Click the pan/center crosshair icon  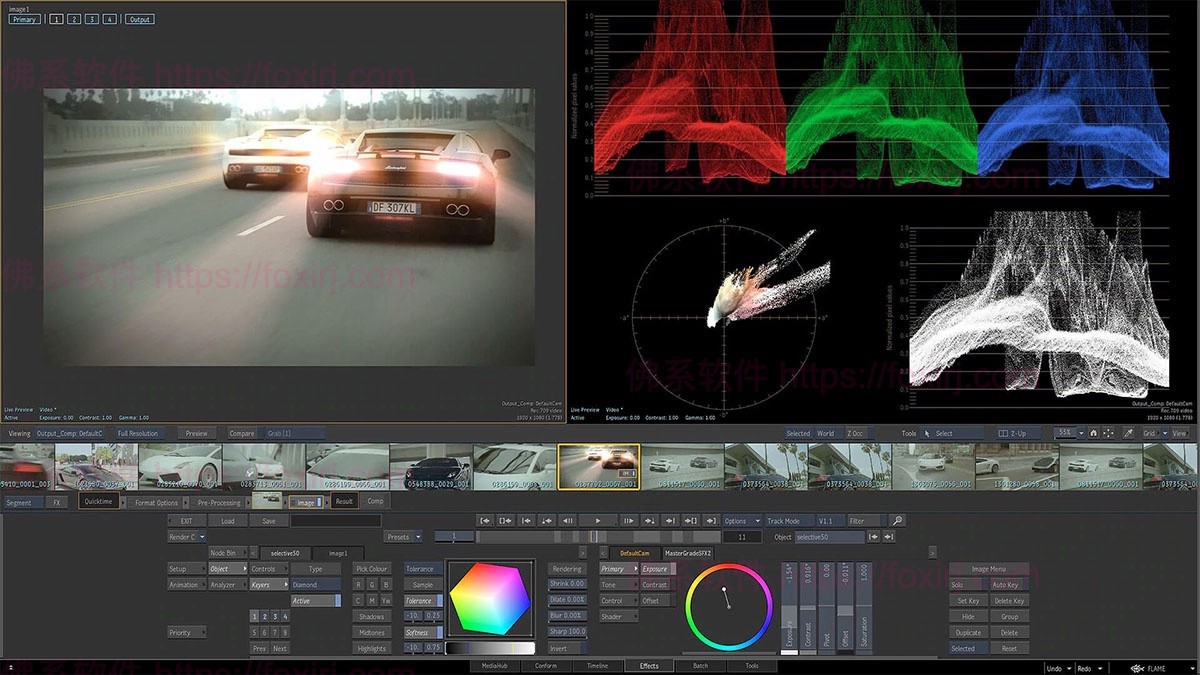pos(1109,433)
